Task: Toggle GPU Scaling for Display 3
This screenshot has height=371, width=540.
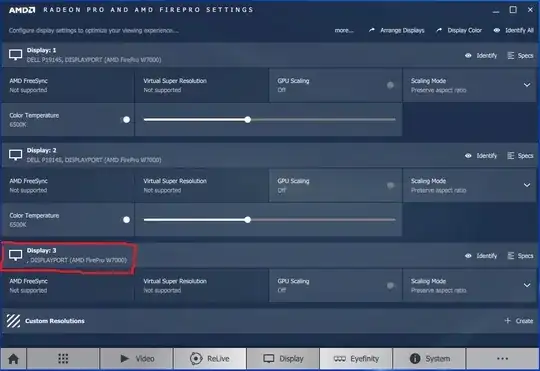Action: click(390, 286)
